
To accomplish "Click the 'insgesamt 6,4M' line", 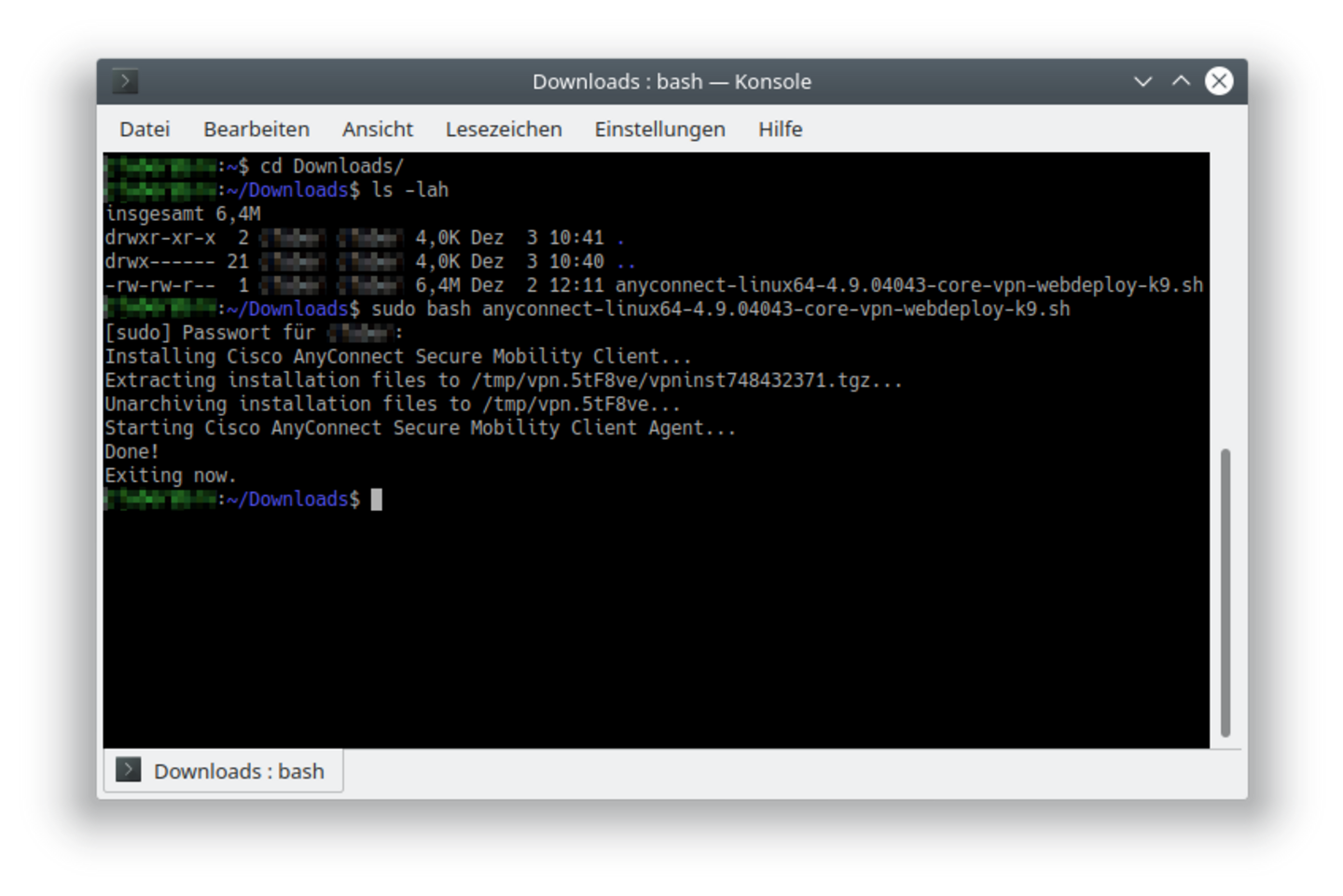I will click(183, 214).
